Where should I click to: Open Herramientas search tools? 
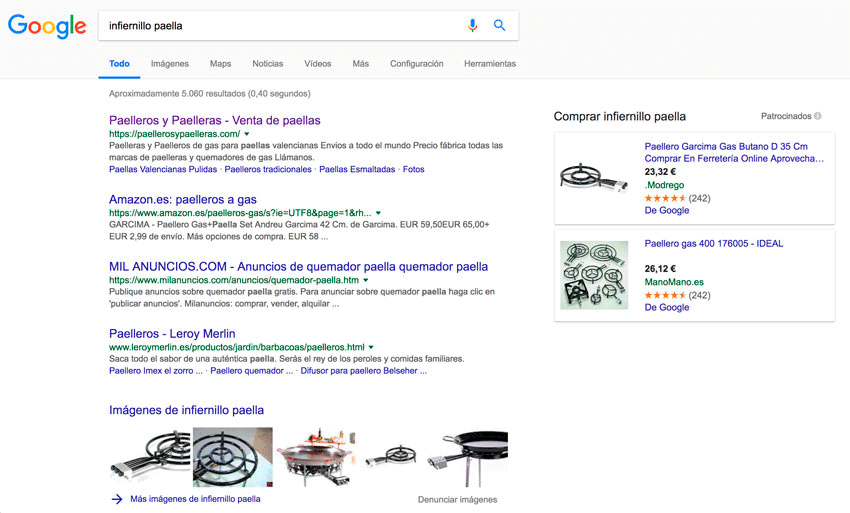(x=490, y=63)
